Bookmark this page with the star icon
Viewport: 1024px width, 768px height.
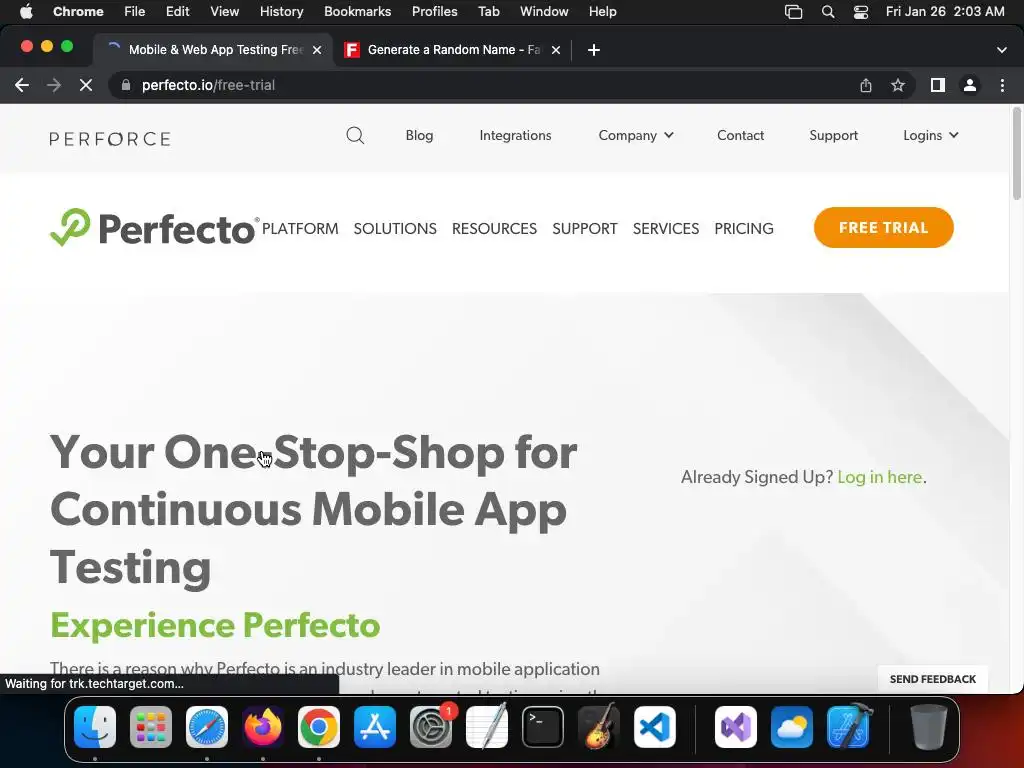tap(898, 86)
